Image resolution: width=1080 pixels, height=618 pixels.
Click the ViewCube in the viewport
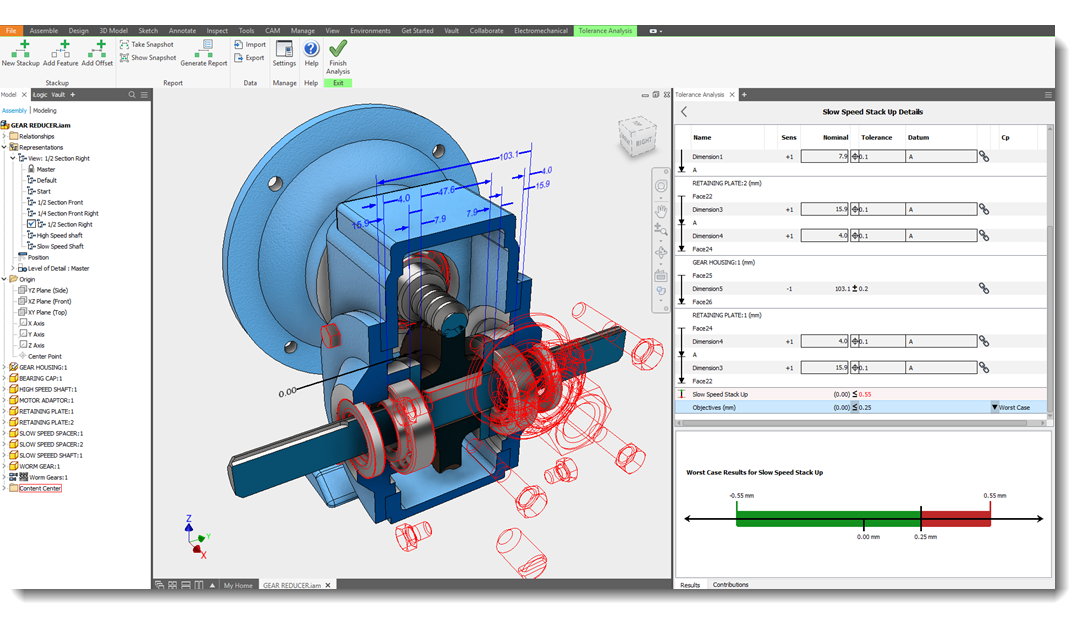pyautogui.click(x=636, y=136)
